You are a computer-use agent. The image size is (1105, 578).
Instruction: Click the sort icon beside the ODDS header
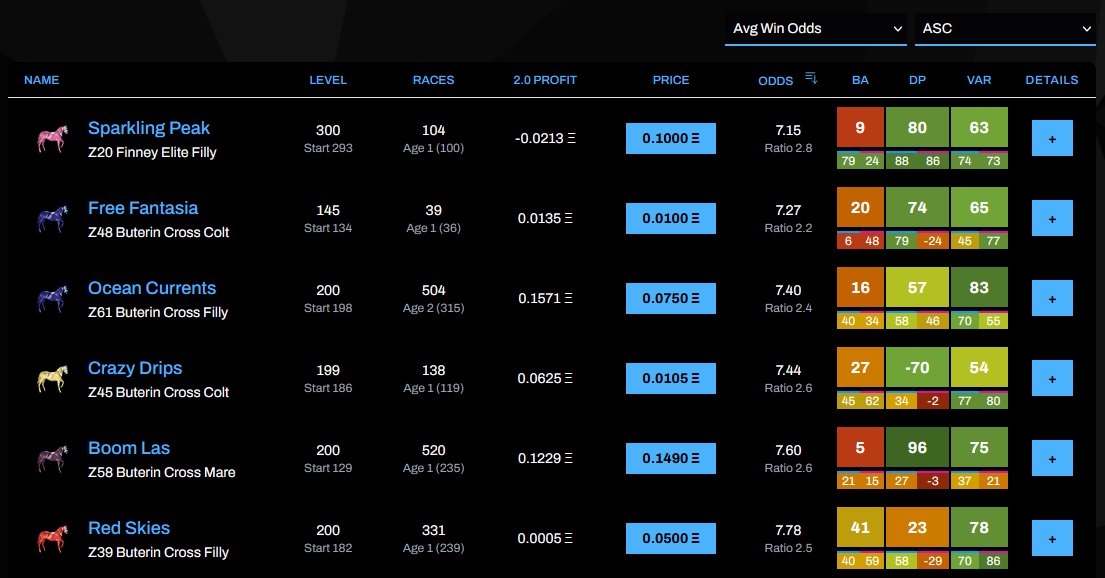(x=810, y=79)
